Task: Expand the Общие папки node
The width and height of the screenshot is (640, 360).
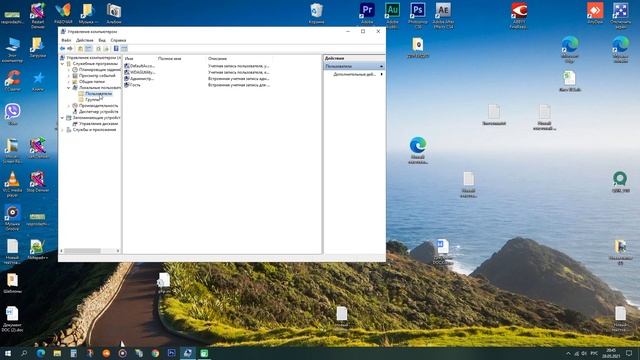Action: pos(69,82)
